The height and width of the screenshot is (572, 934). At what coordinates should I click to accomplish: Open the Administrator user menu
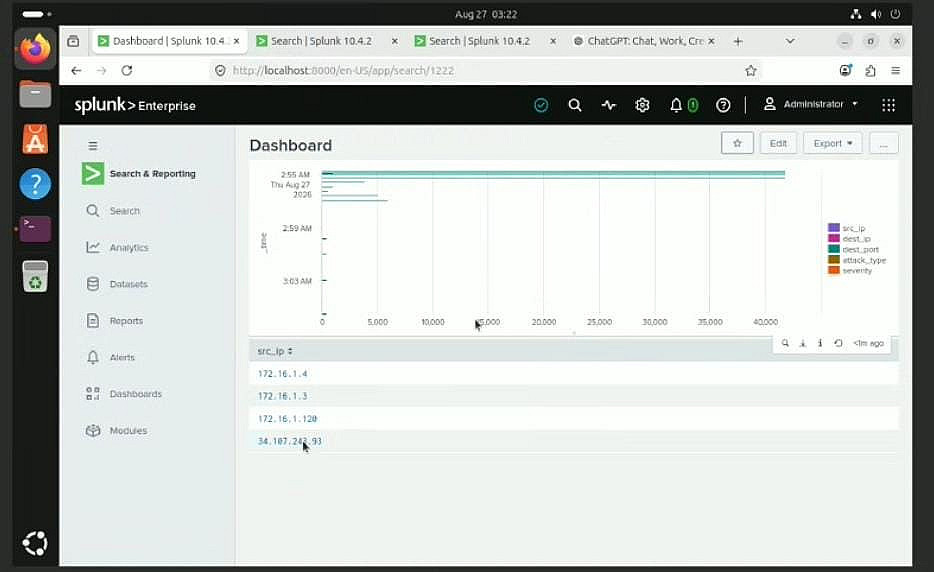[x=811, y=104]
